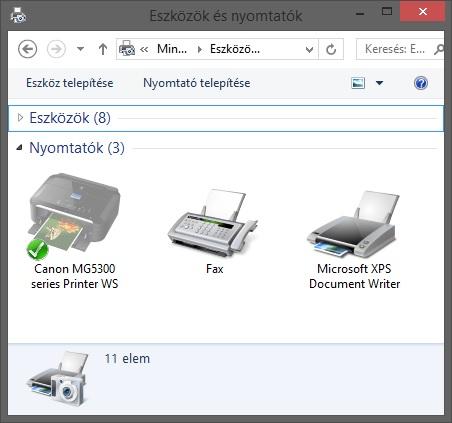The width and height of the screenshot is (452, 423).
Task: Click the Canon MG5300 series Printer WS label
Action: pos(75,276)
